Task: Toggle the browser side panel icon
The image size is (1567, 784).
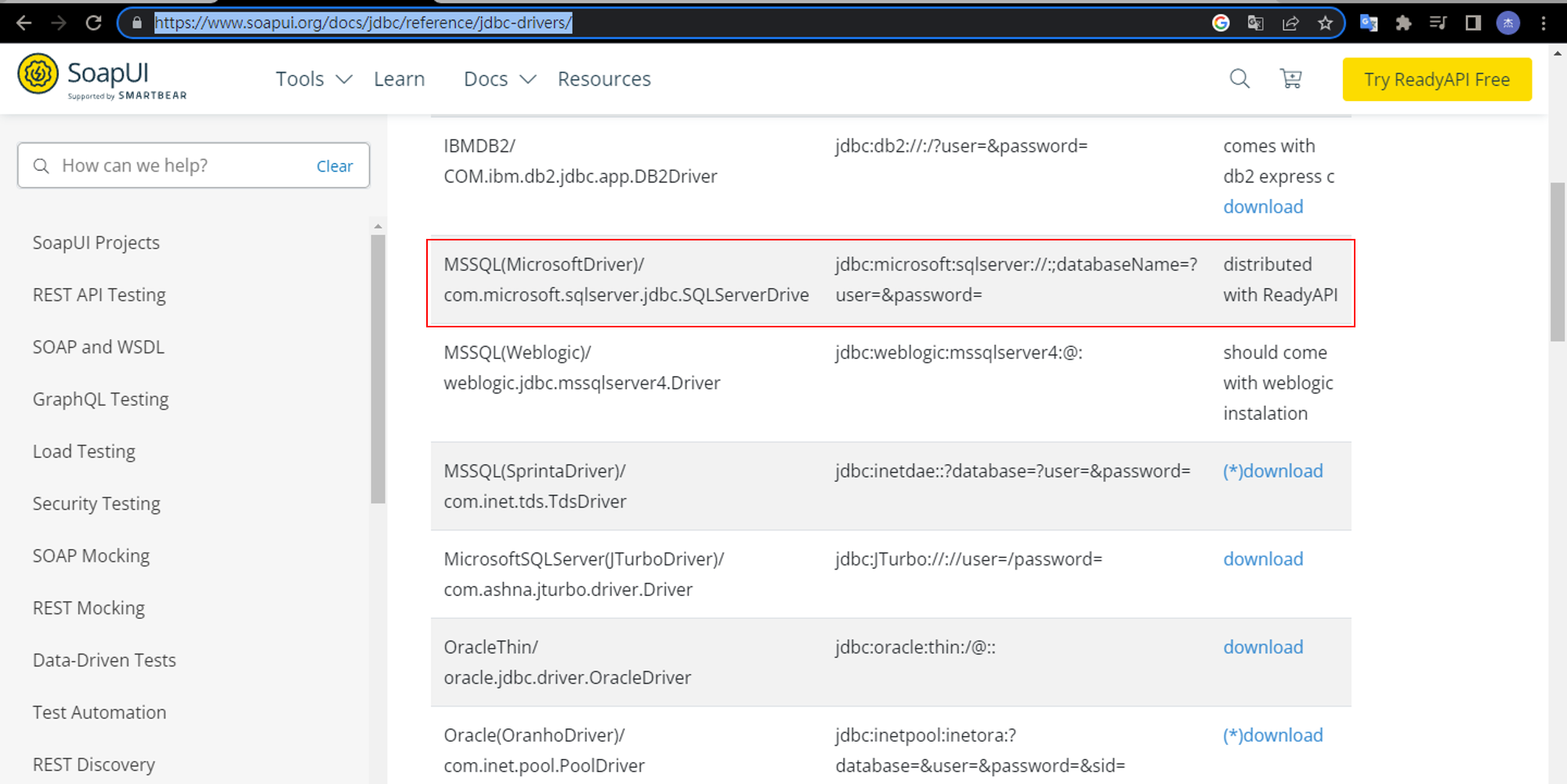Action: [x=1473, y=23]
